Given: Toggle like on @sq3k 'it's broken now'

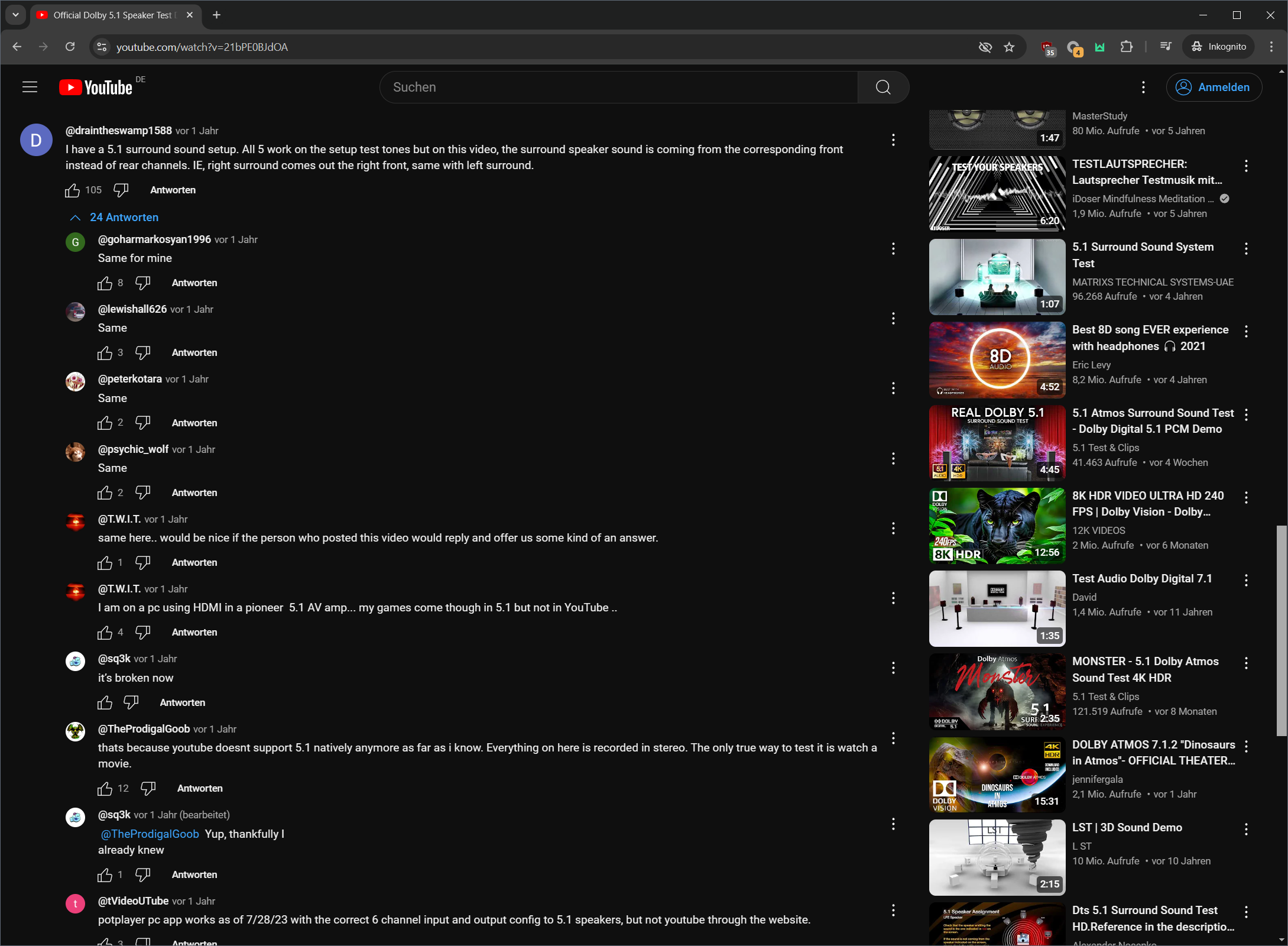Looking at the screenshot, I should 105,703.
